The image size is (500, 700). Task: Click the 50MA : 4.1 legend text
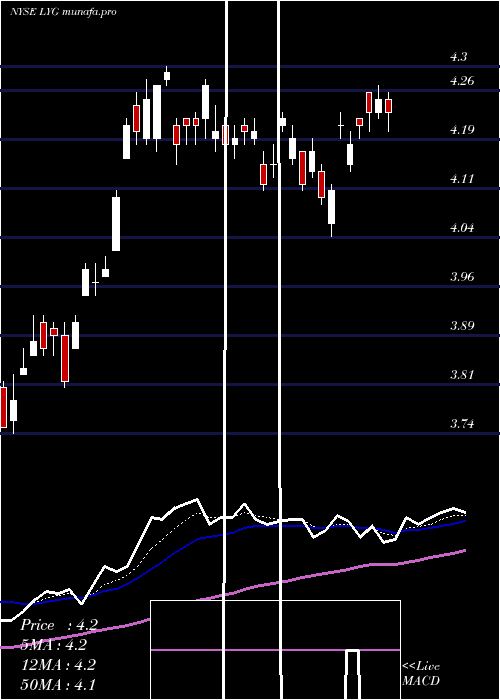coord(58,685)
